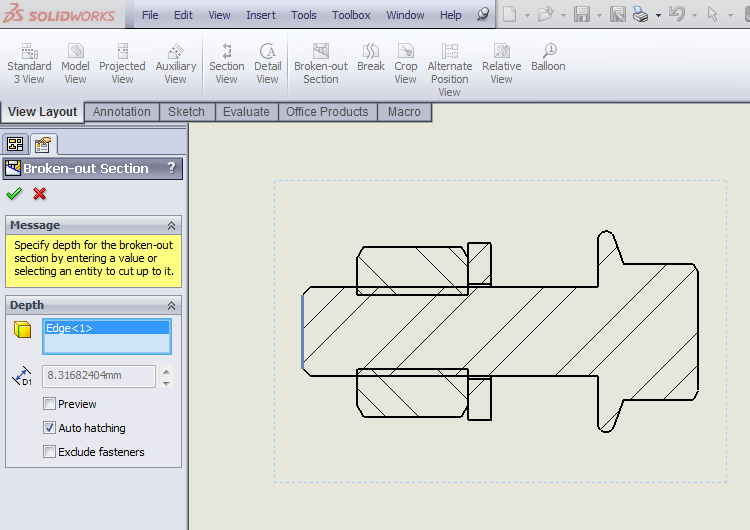Image resolution: width=750 pixels, height=530 pixels.
Task: Switch to the Annotation tab
Action: (x=122, y=112)
